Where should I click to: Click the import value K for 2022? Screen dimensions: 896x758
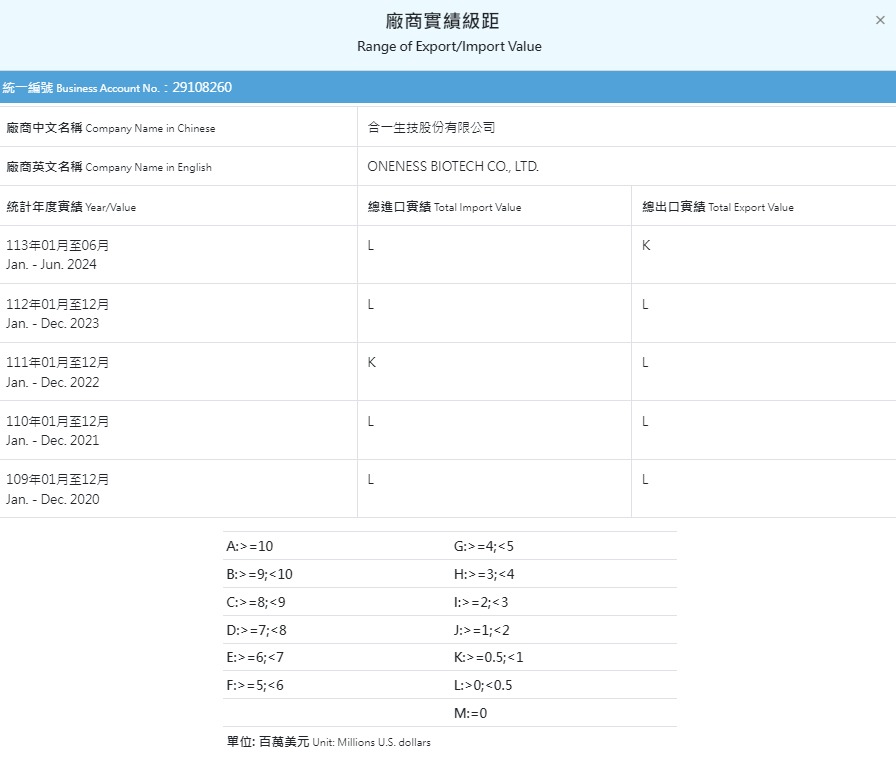(x=372, y=363)
